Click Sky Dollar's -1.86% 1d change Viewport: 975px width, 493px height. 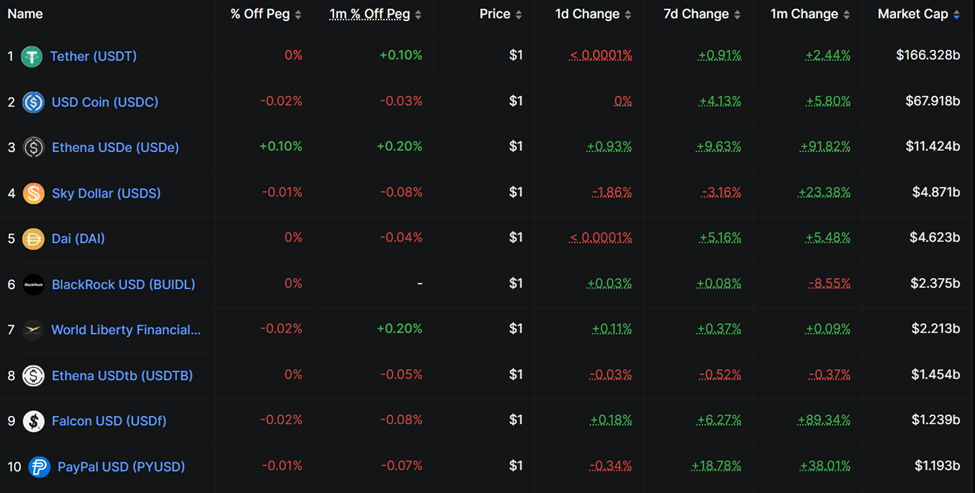pos(612,192)
